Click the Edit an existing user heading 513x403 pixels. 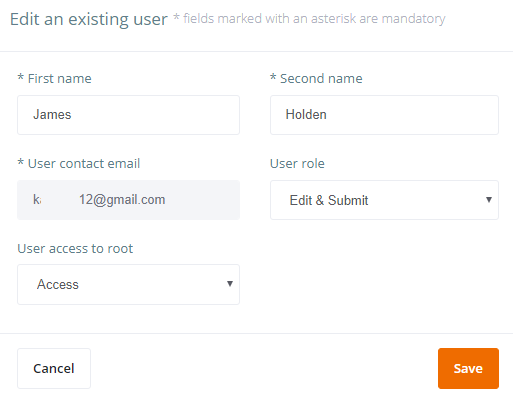pos(89,19)
